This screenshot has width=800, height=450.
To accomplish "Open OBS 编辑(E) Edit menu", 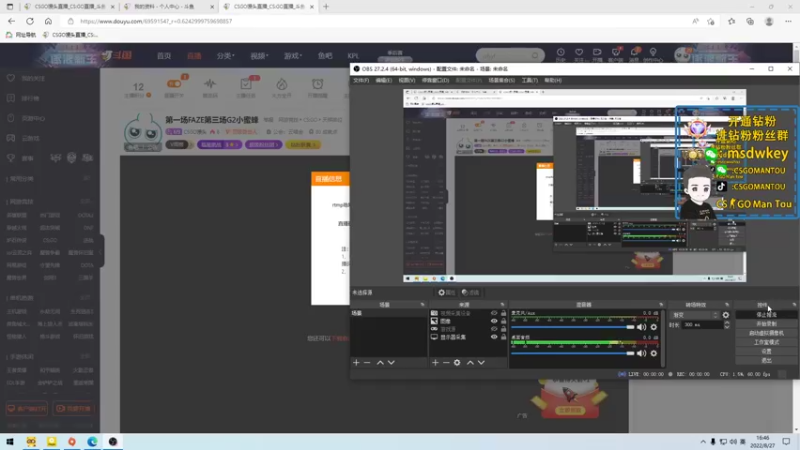I will pyautogui.click(x=384, y=80).
